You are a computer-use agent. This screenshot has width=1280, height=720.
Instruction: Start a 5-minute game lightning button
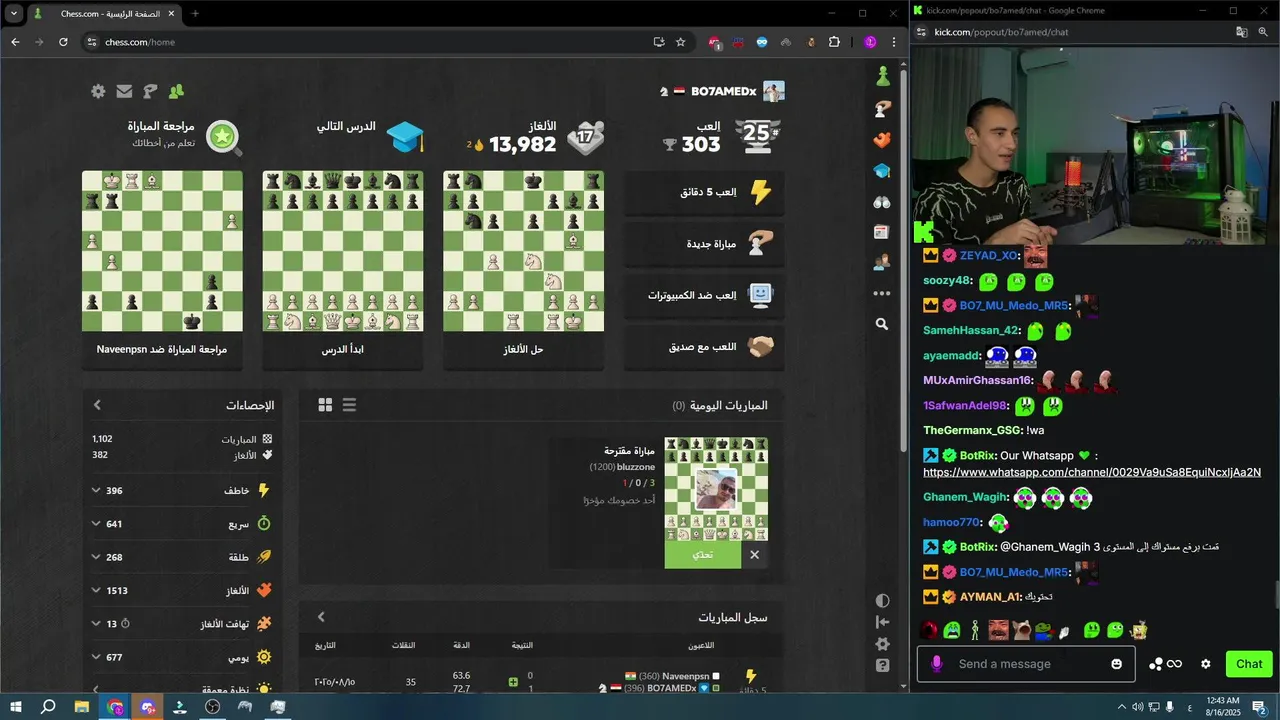(x=704, y=192)
